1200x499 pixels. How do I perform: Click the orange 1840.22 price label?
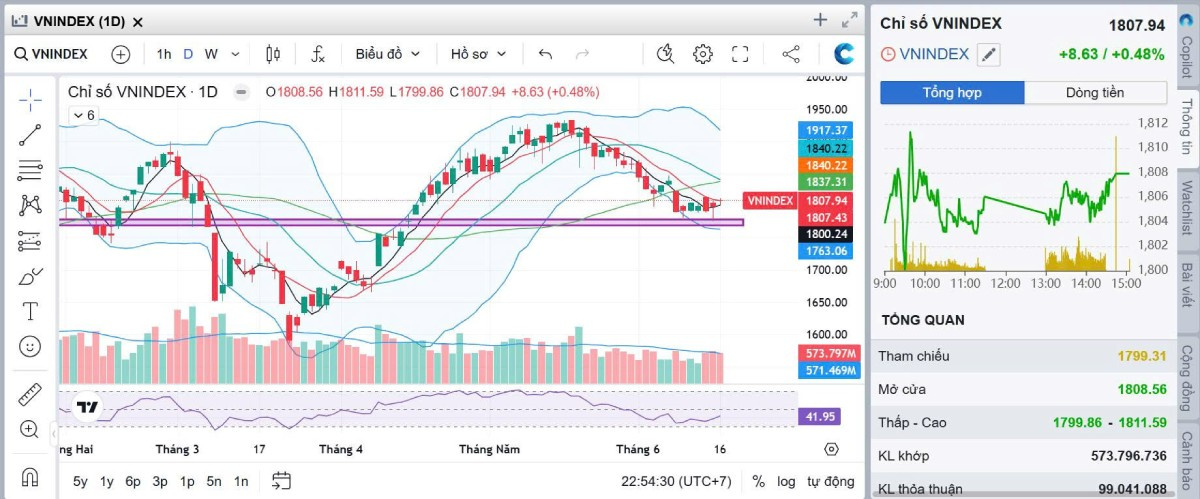click(827, 165)
